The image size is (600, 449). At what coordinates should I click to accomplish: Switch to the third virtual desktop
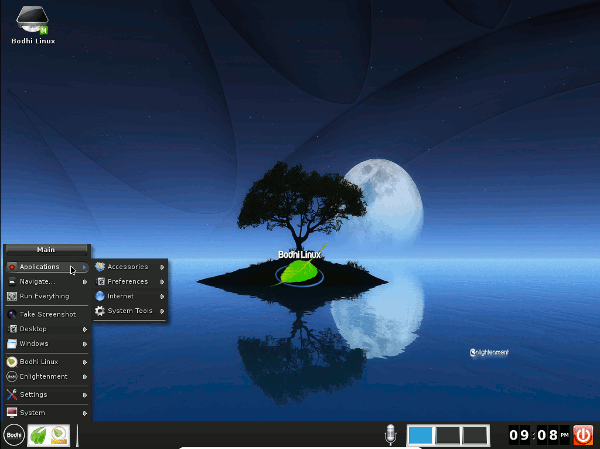coord(474,435)
